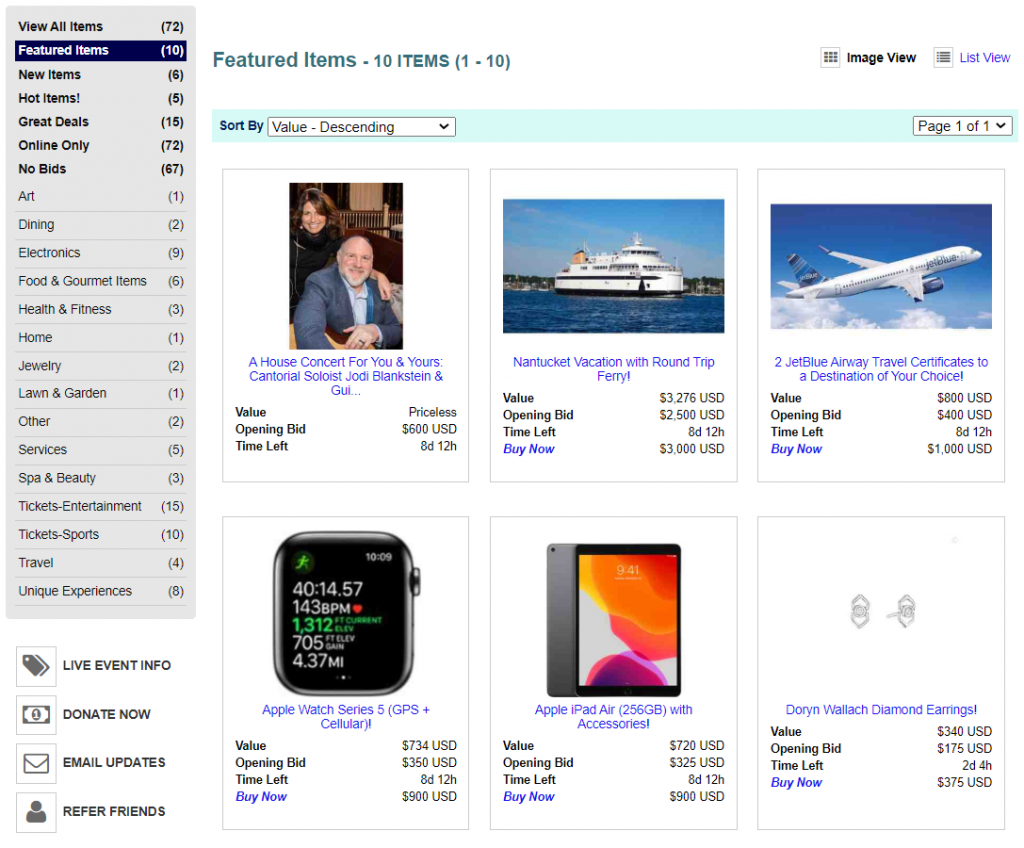Screen dimensions: 1024x848
Task: Open Spa & Beauty category
Action: click(x=101, y=478)
